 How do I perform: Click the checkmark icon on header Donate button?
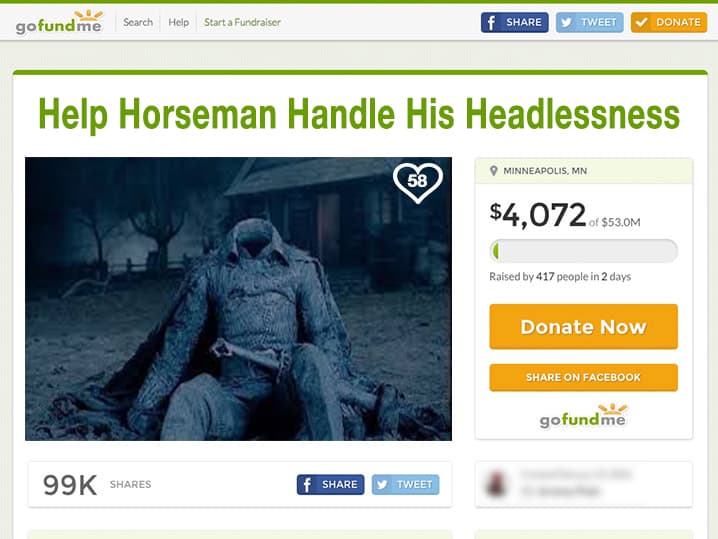(642, 22)
